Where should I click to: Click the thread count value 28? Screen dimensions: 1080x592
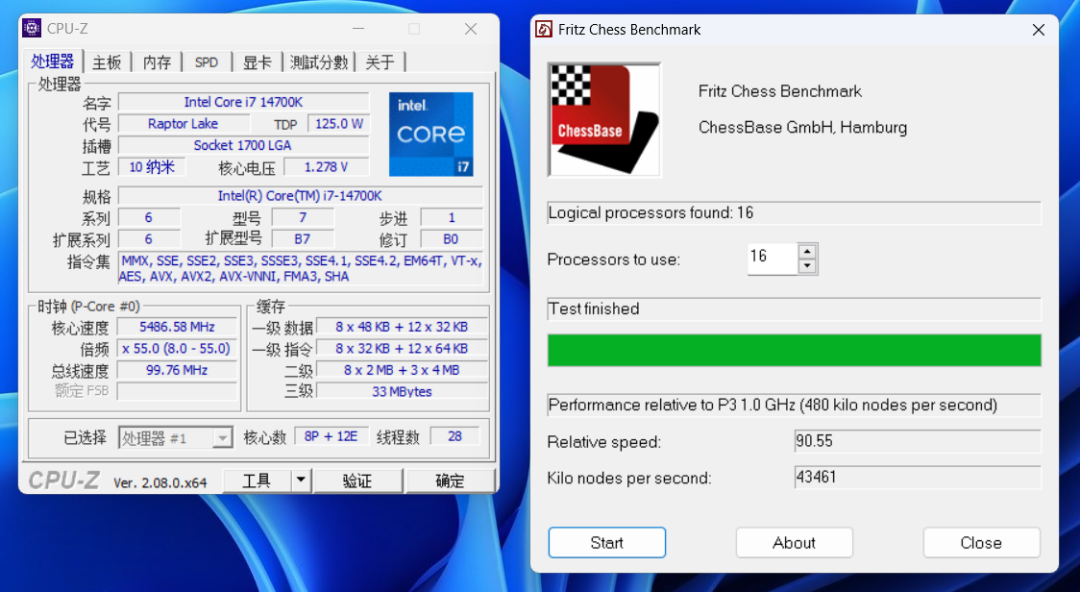pos(455,436)
